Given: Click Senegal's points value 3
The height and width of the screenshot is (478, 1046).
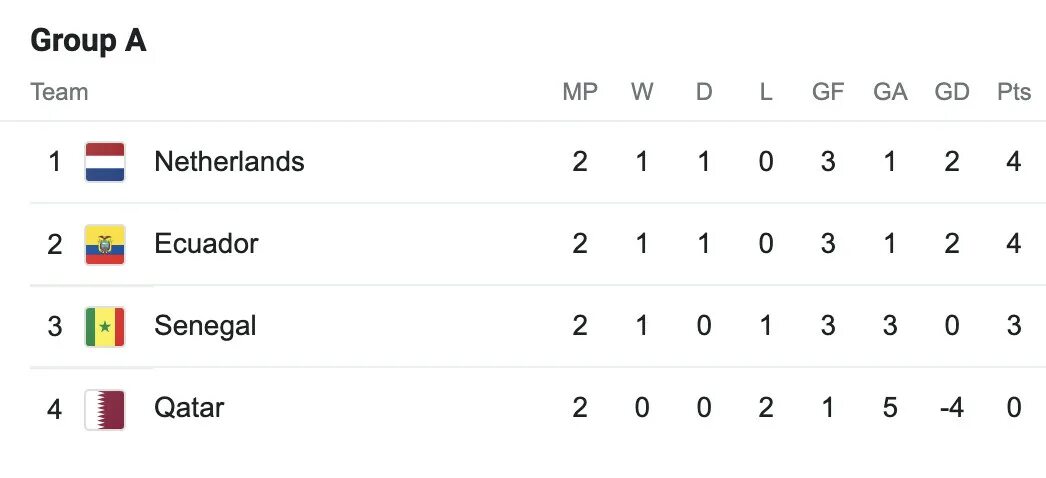Looking at the screenshot, I should [x=1014, y=325].
